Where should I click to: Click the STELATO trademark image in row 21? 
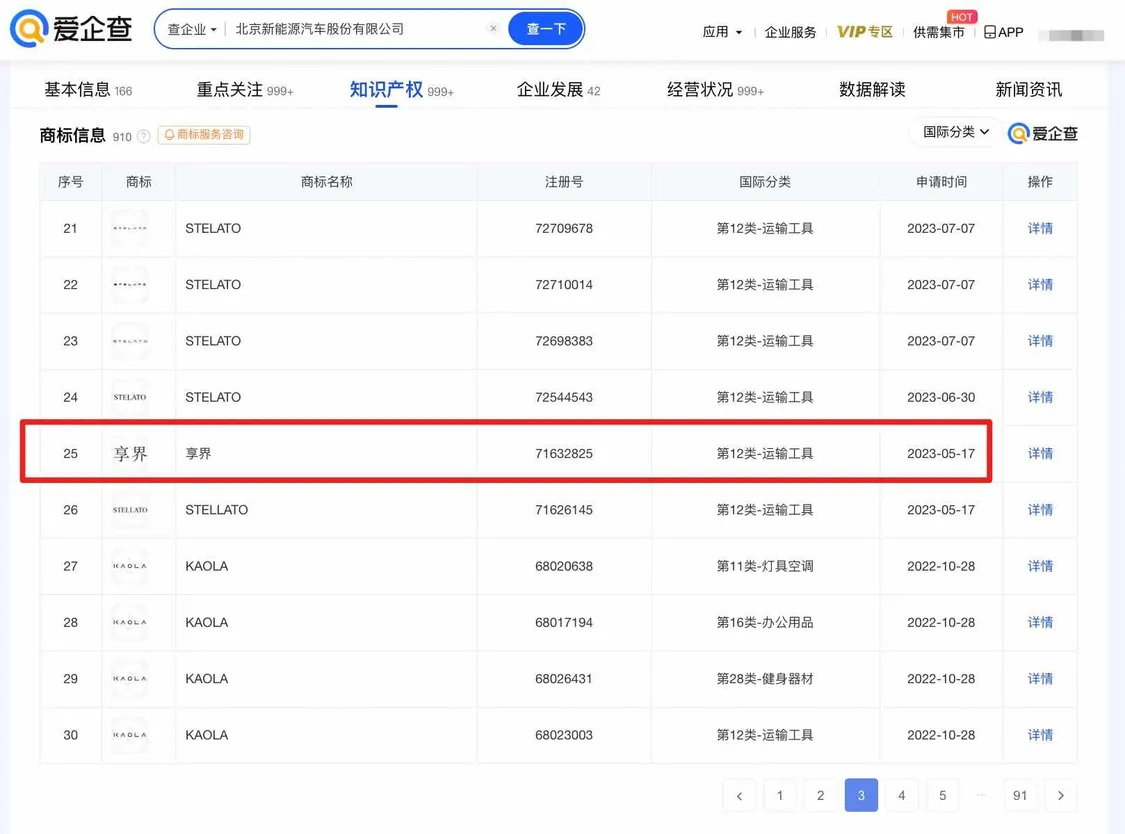130,228
